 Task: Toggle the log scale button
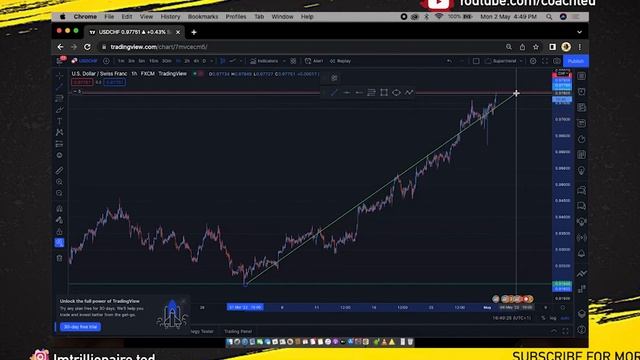tap(553, 318)
